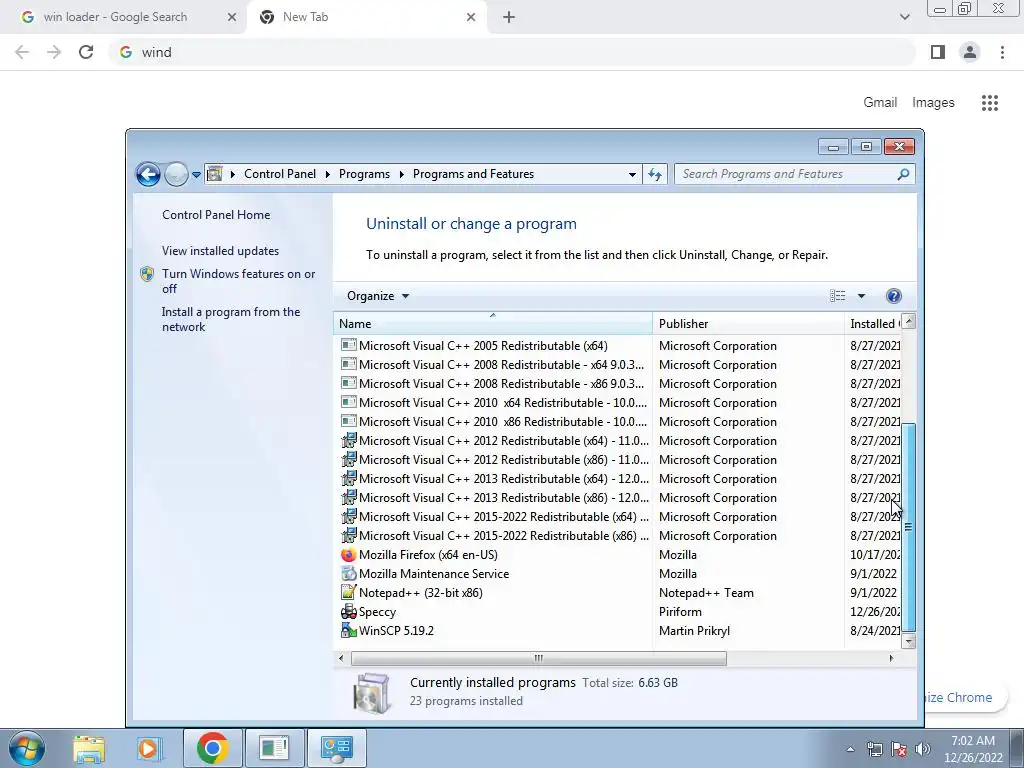This screenshot has height=768, width=1024.
Task: Click icon of Visual C++ 2015-2022 Redistributable (x86)
Action: click(349, 536)
